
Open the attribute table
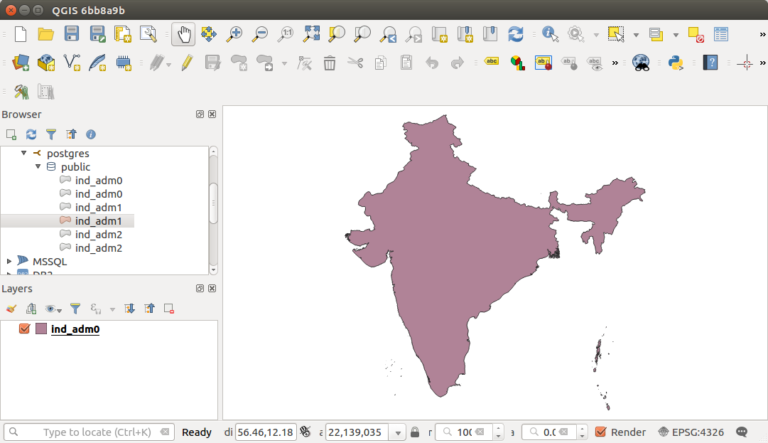click(x=721, y=34)
